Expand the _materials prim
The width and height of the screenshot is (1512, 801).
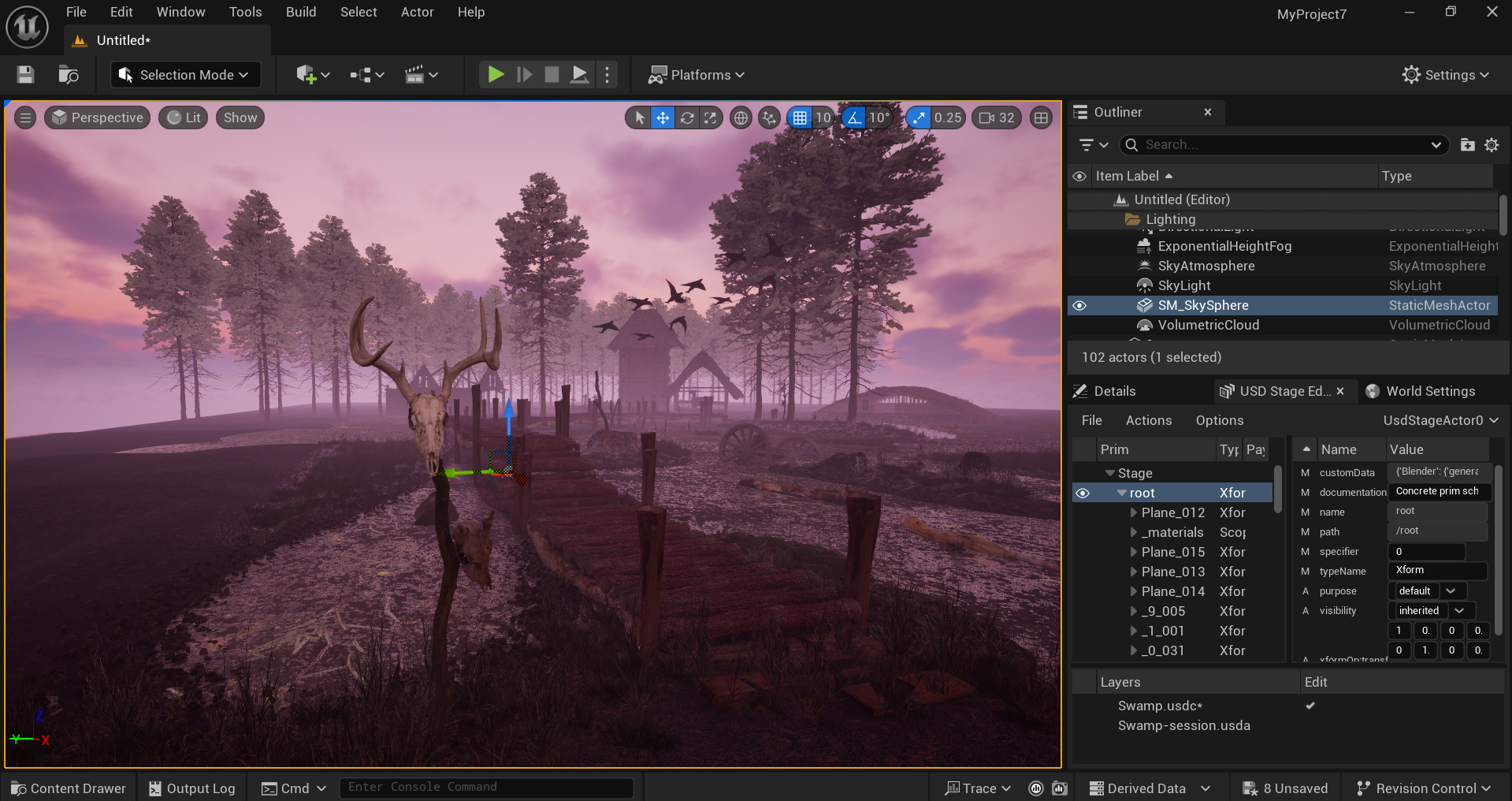[1133, 532]
